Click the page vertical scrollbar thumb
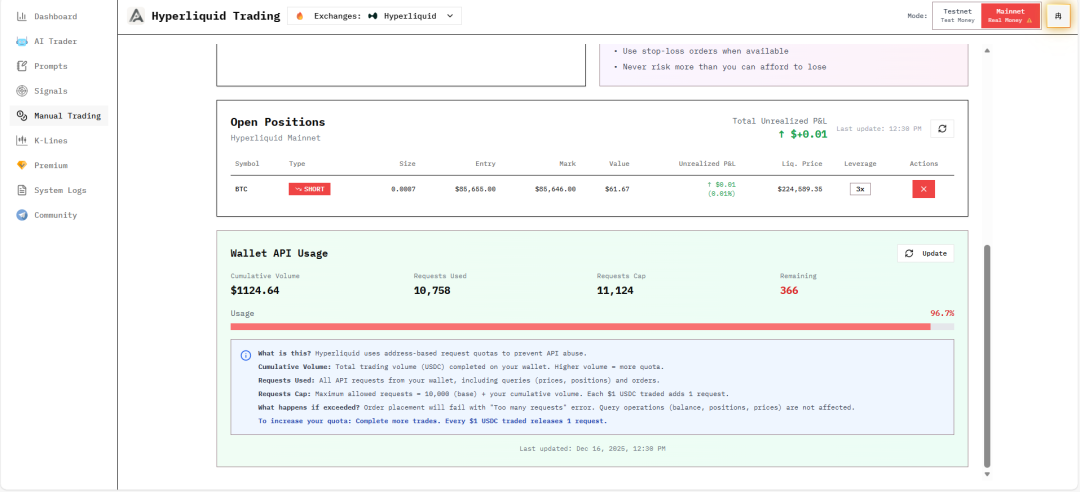Image resolution: width=1080 pixels, height=492 pixels. pos(986,355)
